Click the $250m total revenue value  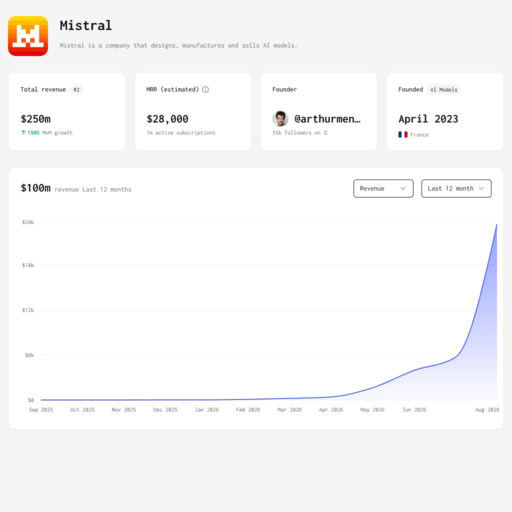click(x=36, y=119)
